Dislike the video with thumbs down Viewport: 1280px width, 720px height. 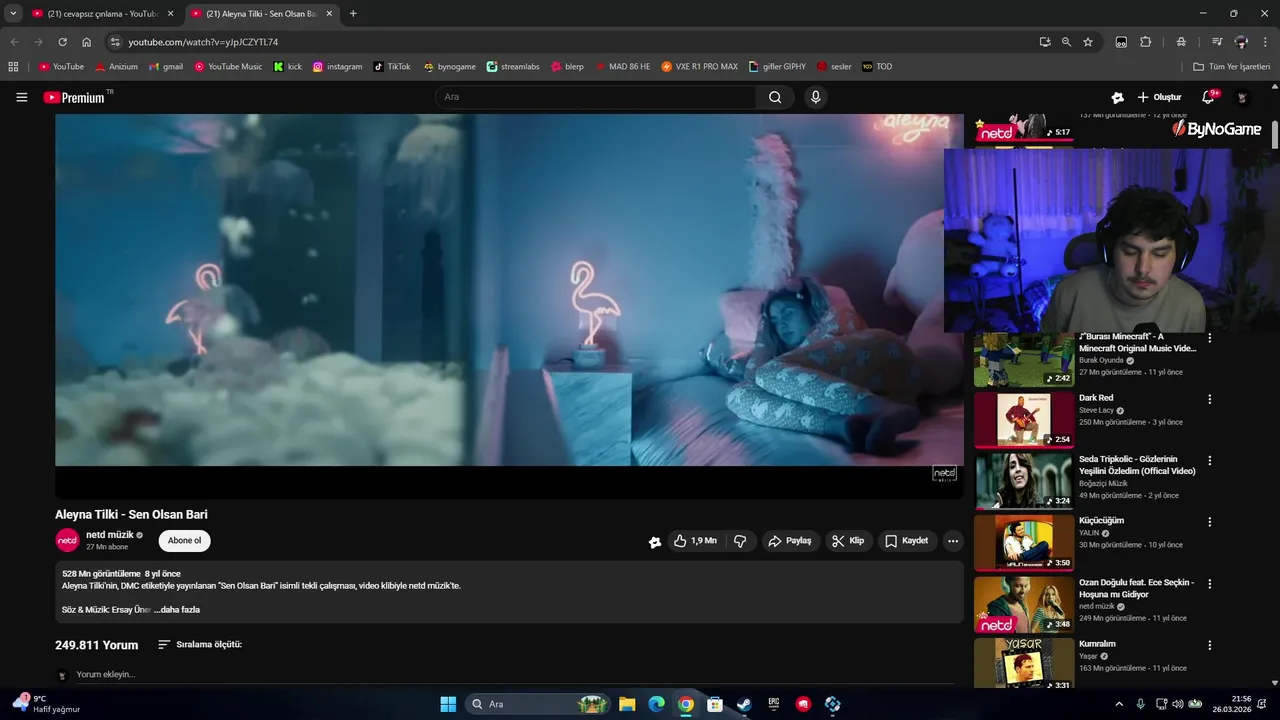click(741, 541)
